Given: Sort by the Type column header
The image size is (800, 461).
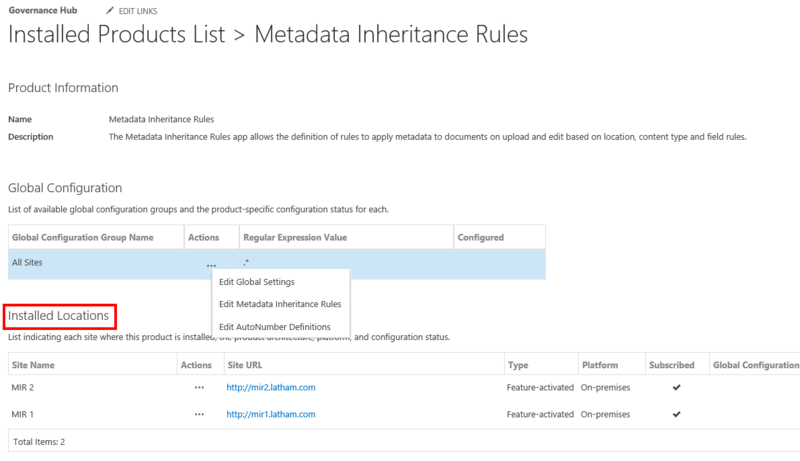Looking at the screenshot, I should pos(518,365).
